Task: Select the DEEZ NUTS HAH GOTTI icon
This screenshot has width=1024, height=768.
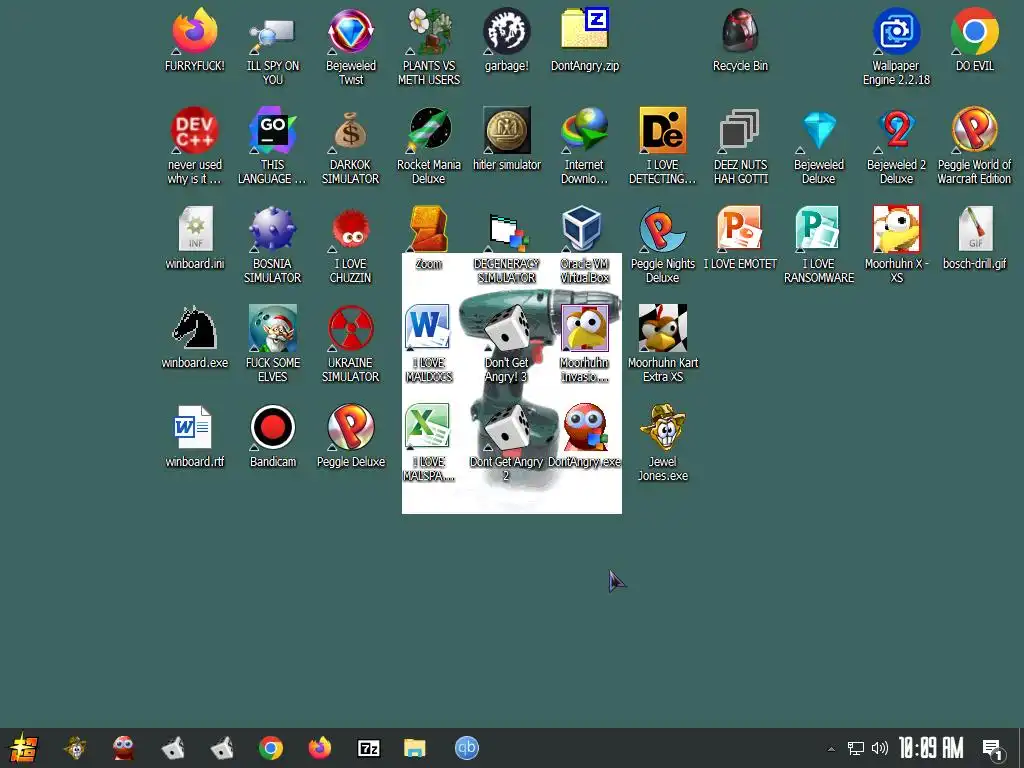Action: click(740, 146)
